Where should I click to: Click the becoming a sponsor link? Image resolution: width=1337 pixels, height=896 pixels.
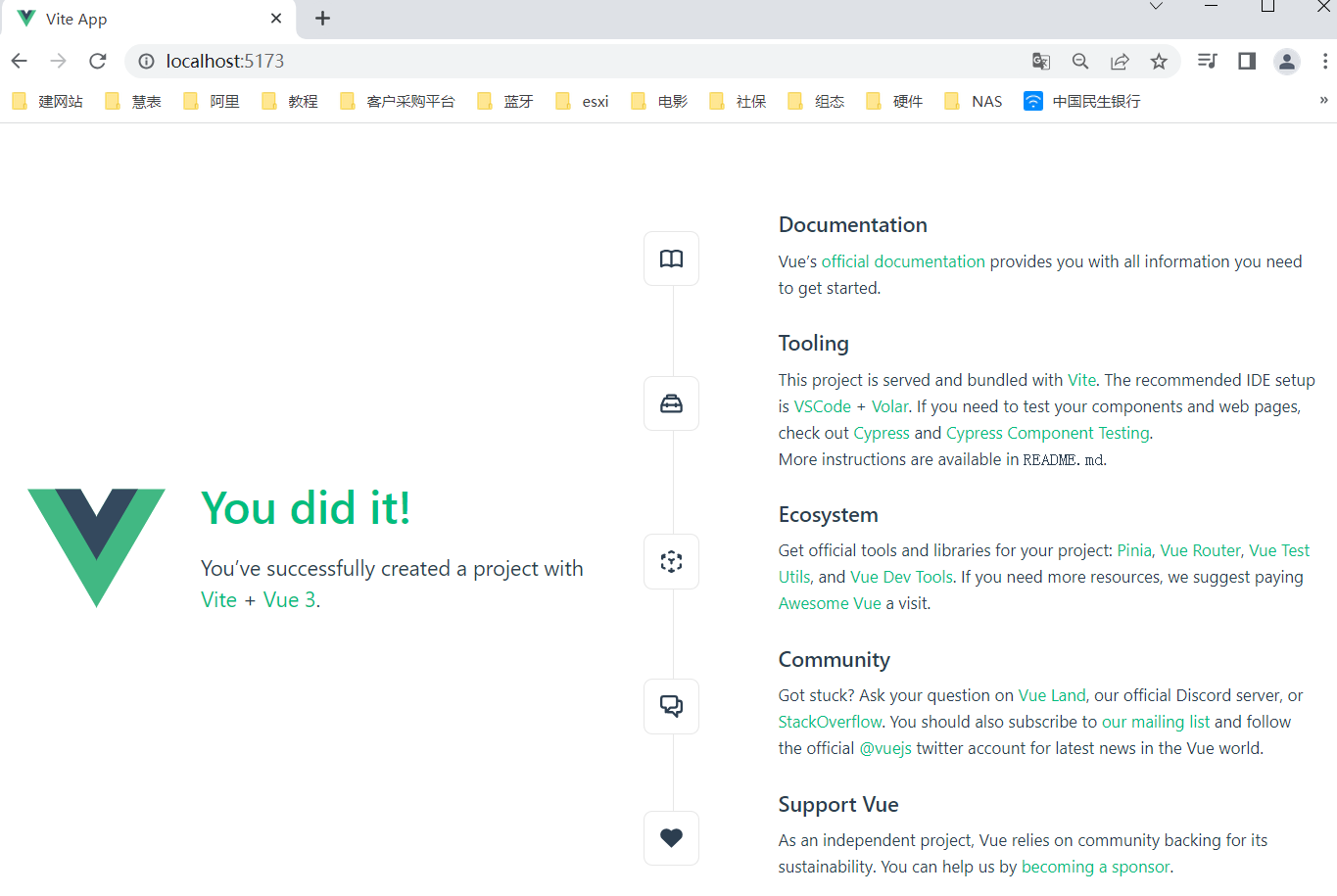pyautogui.click(x=1095, y=867)
